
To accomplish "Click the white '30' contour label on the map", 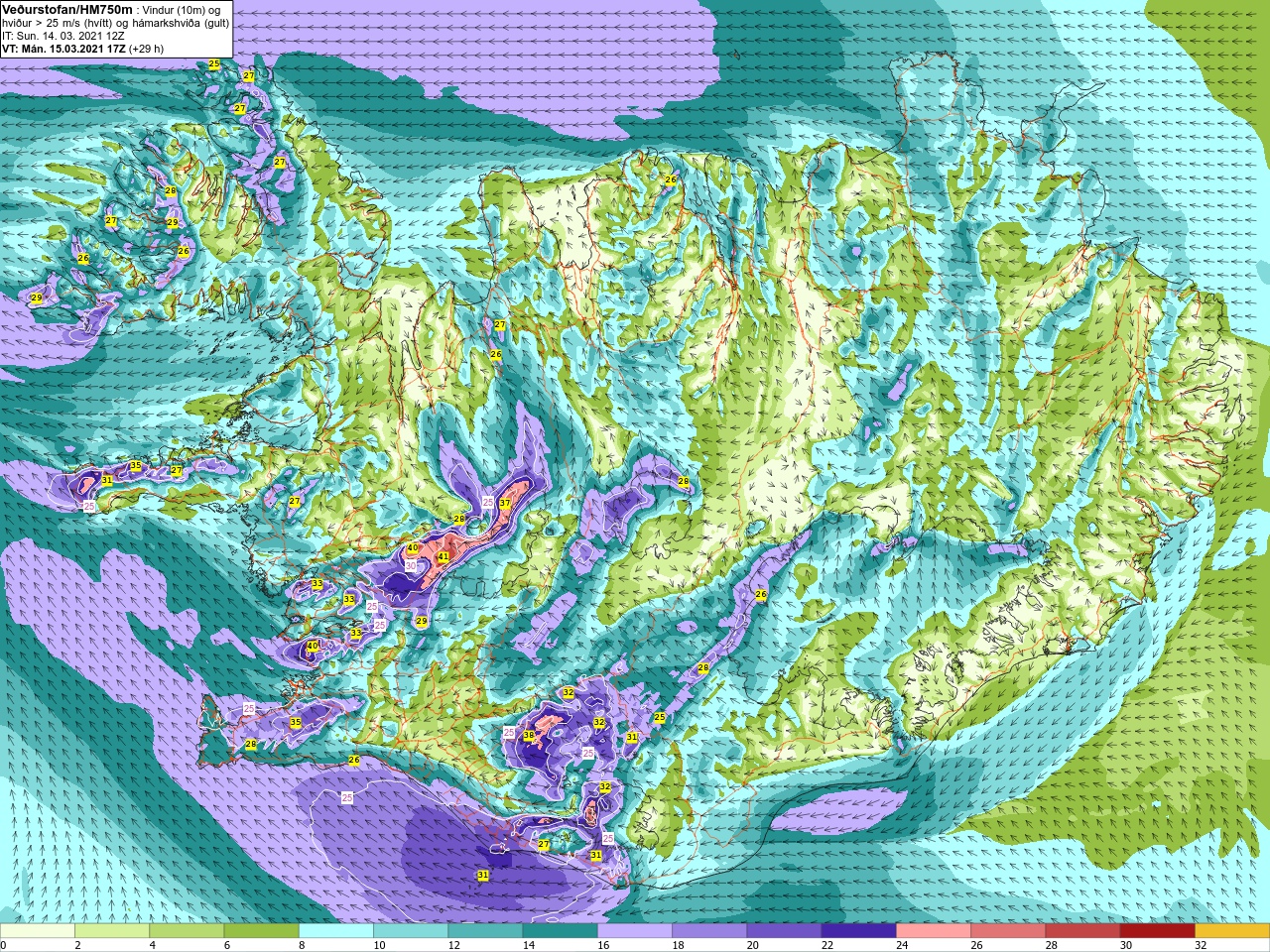I will (412, 565).
